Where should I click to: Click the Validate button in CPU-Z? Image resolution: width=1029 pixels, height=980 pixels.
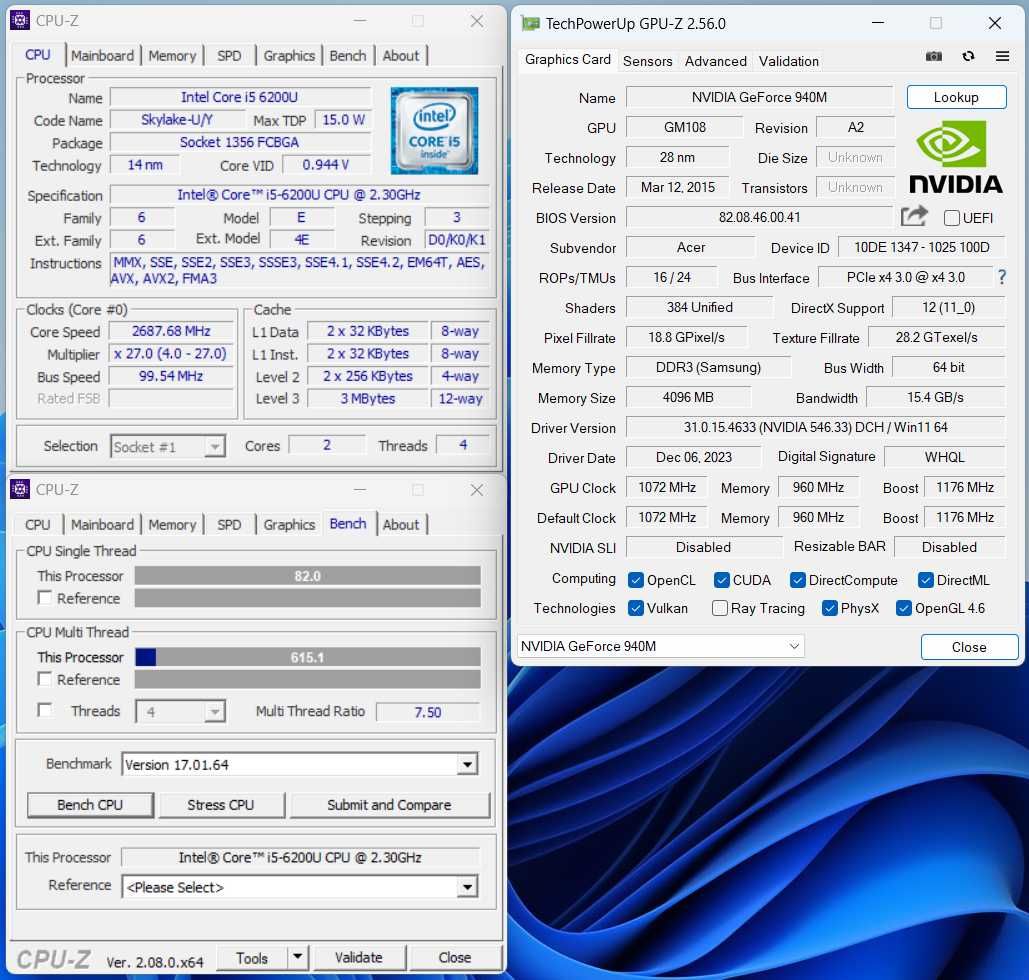tap(359, 958)
